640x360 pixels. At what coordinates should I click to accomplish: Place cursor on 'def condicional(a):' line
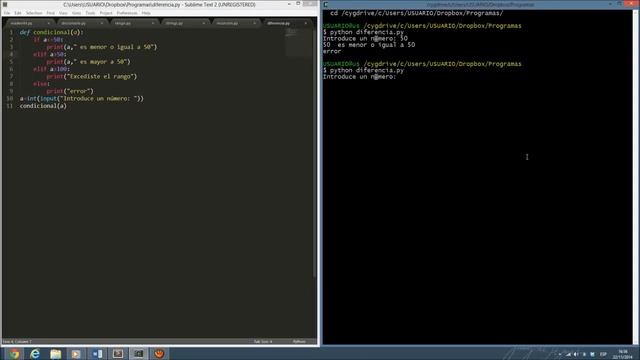51,32
